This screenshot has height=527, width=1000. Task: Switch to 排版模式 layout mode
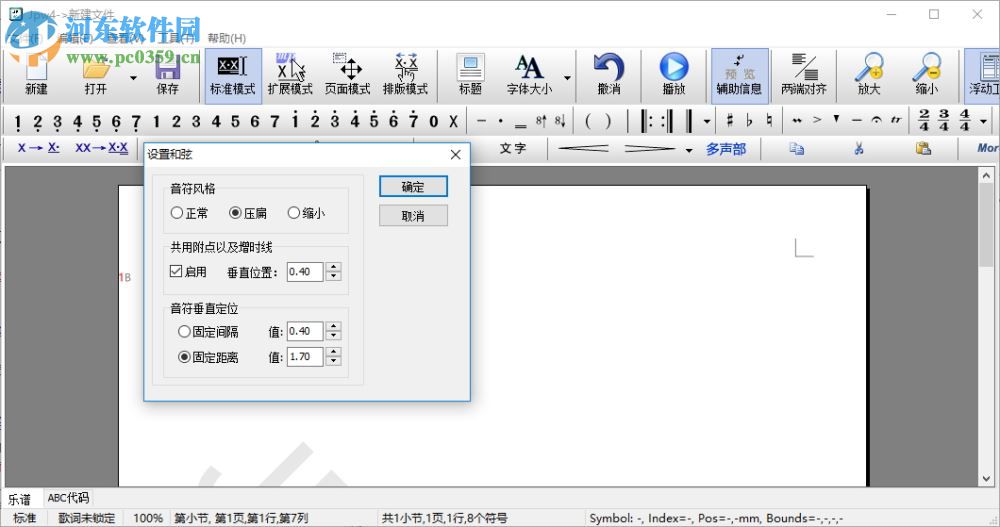[406, 75]
